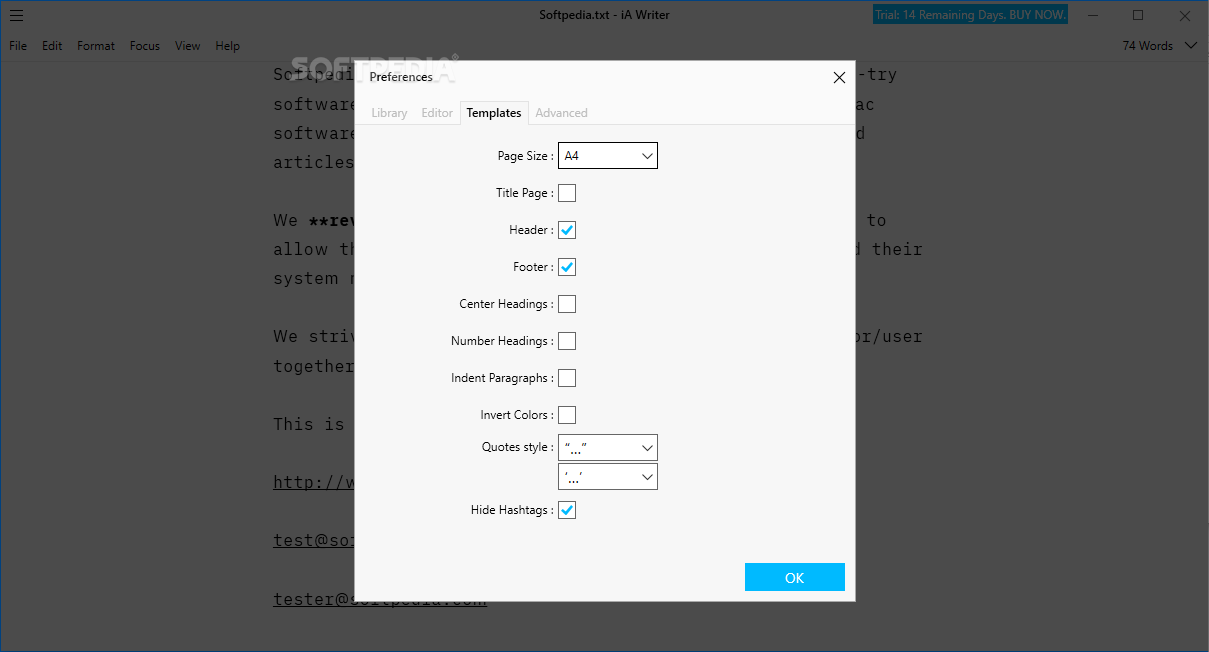Uncheck the Header checkbox
1209x652 pixels.
pos(567,230)
